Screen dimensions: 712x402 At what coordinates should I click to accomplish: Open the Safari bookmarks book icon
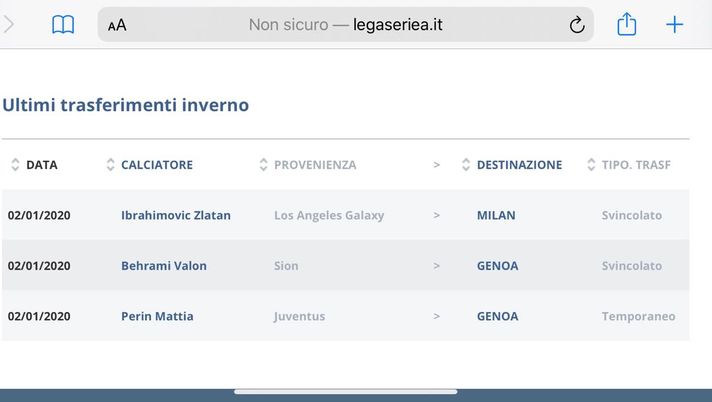pos(63,26)
